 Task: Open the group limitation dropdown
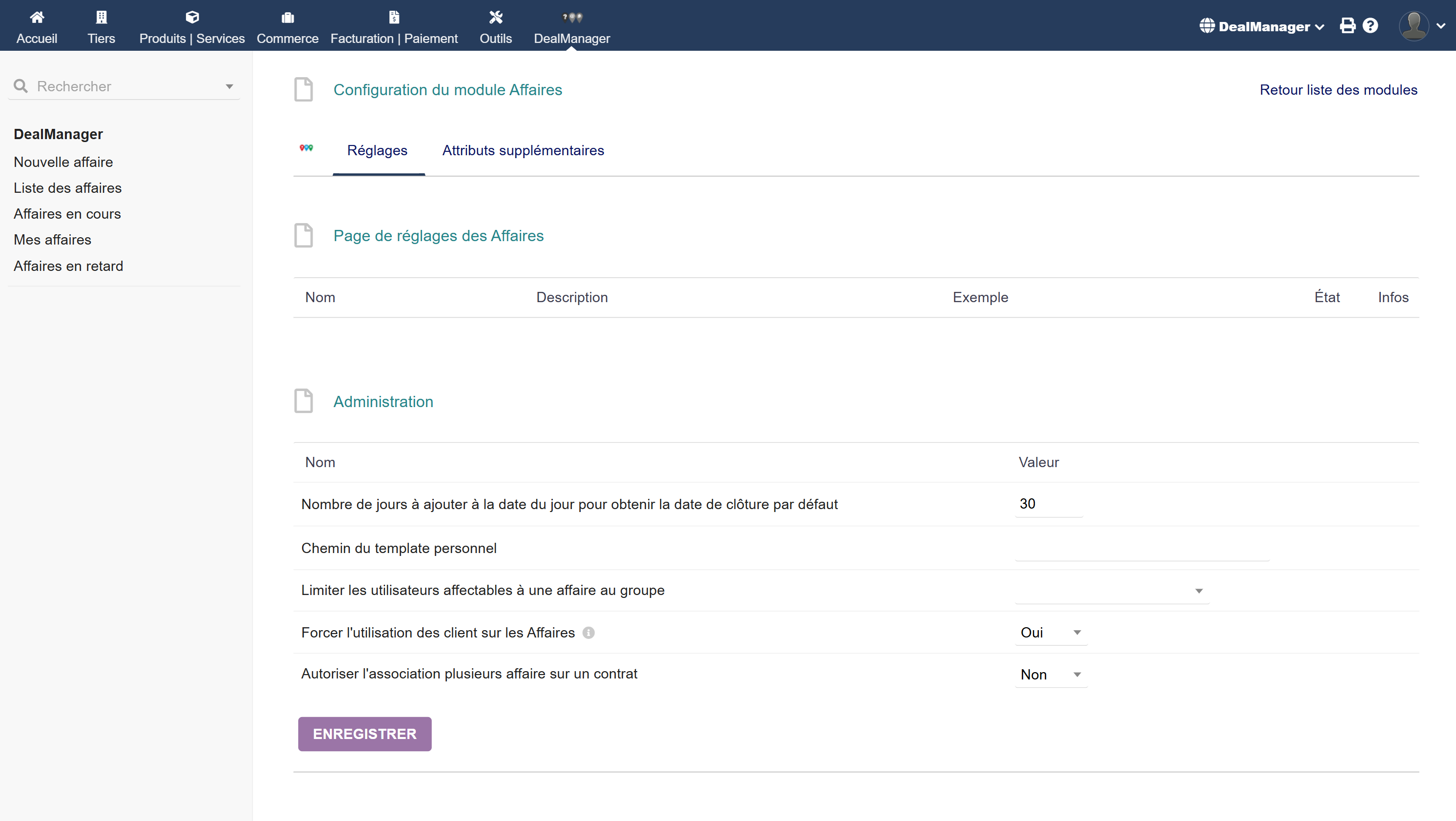click(x=1112, y=591)
